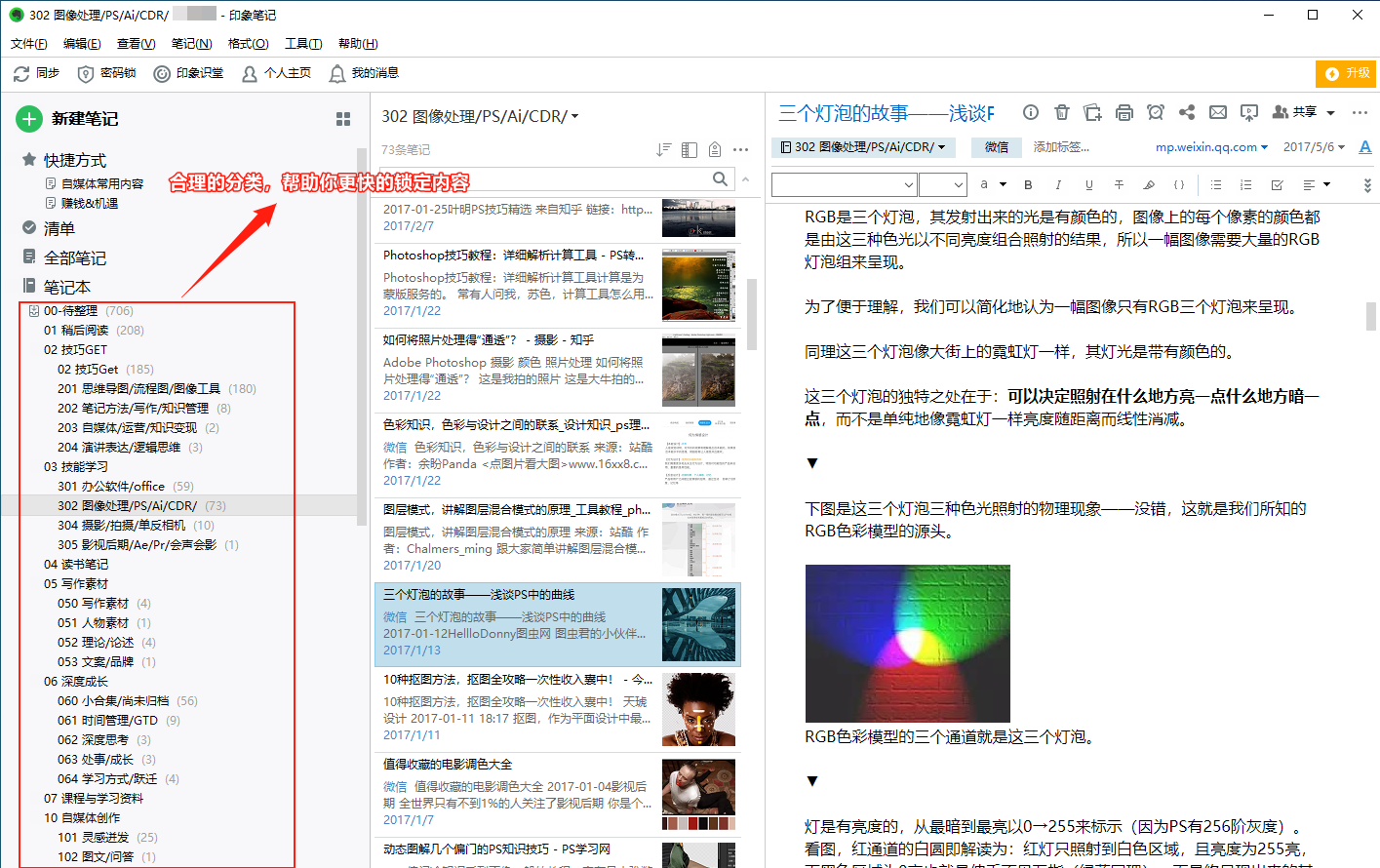
Task: Click the 同步 sync button
Action: point(37,73)
